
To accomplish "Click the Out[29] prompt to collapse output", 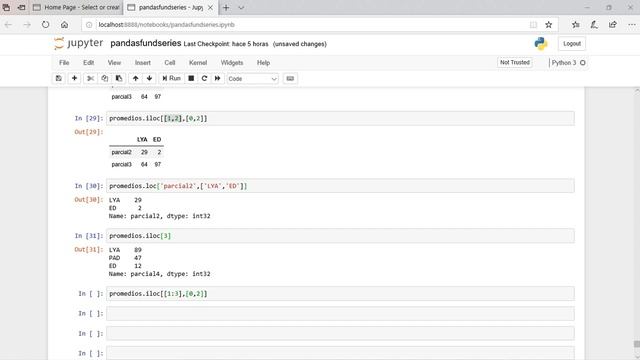I will point(89,132).
